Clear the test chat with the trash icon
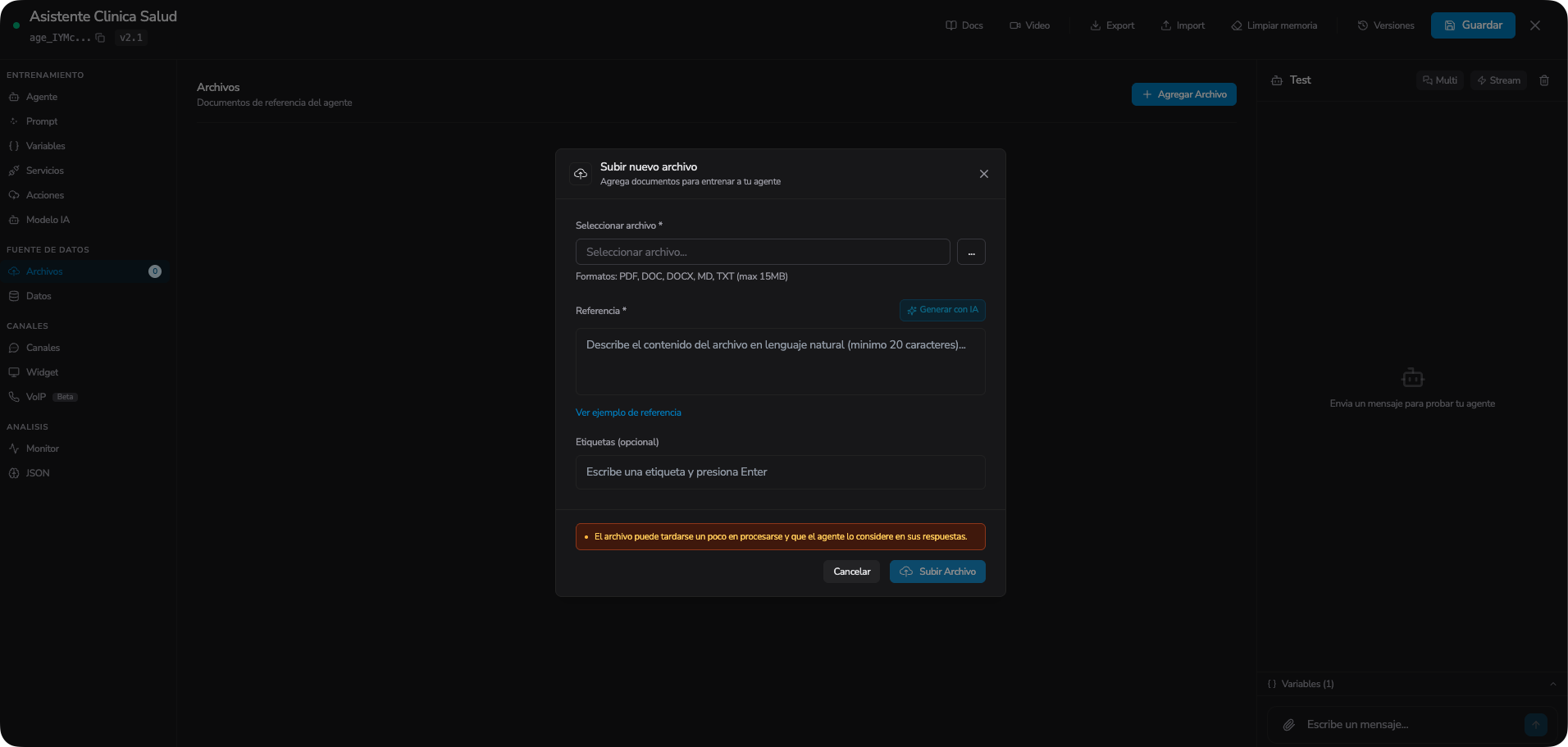This screenshot has height=747, width=1568. tap(1544, 80)
